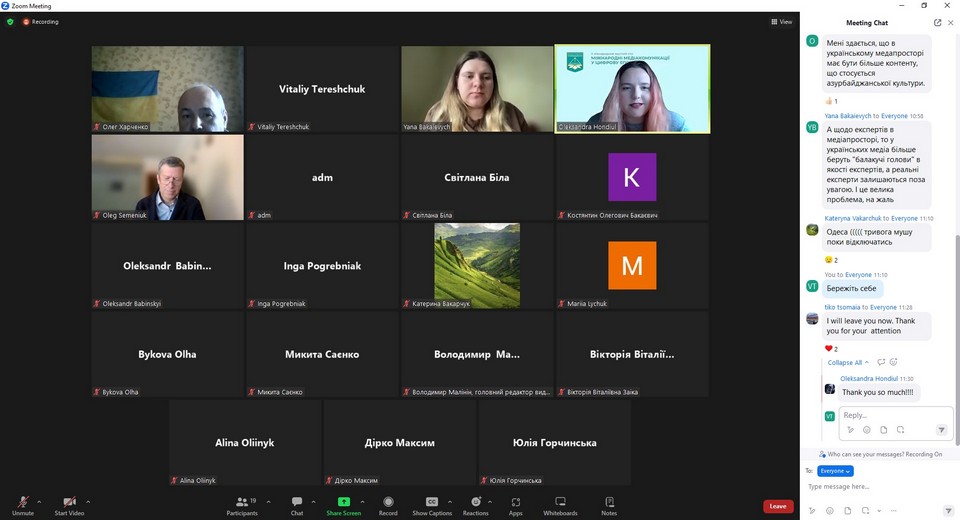
Task: Unmute the microphone
Action: tap(22, 505)
